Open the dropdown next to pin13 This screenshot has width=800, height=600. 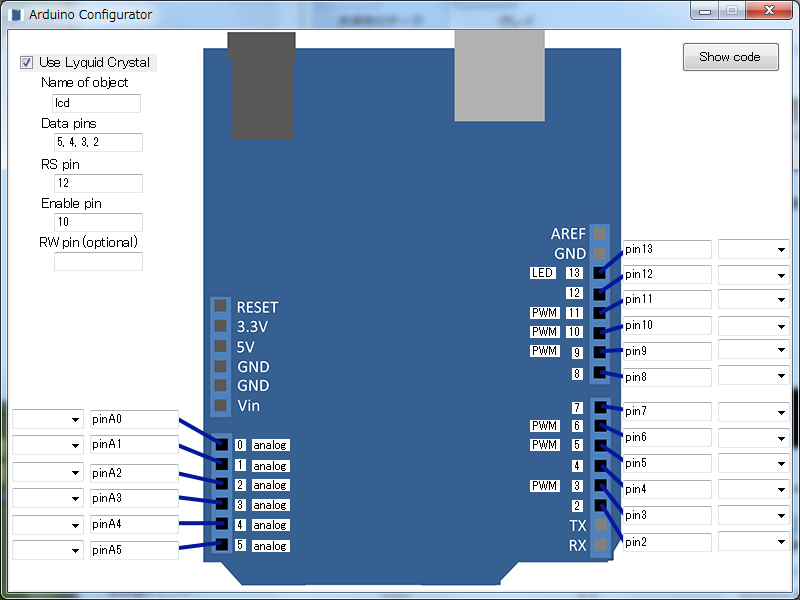(x=754, y=249)
